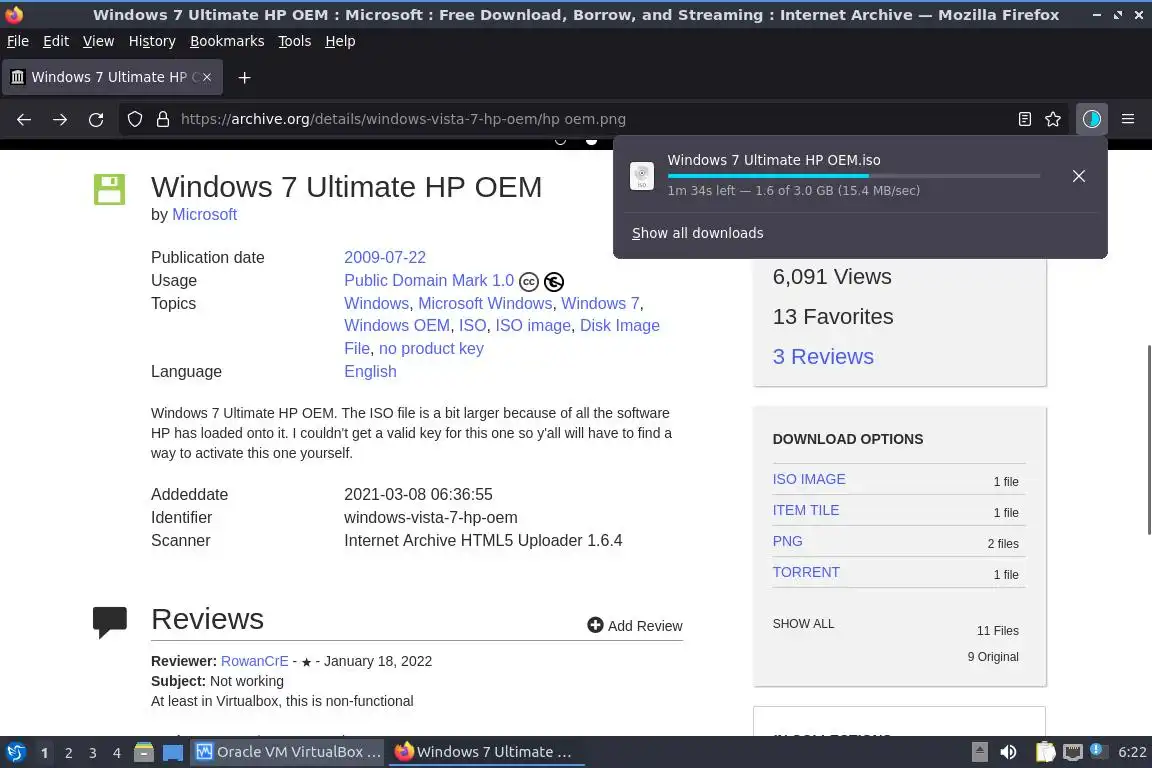Bookmark this page with the star icon
Viewport: 1152px width, 768px height.
tap(1053, 119)
